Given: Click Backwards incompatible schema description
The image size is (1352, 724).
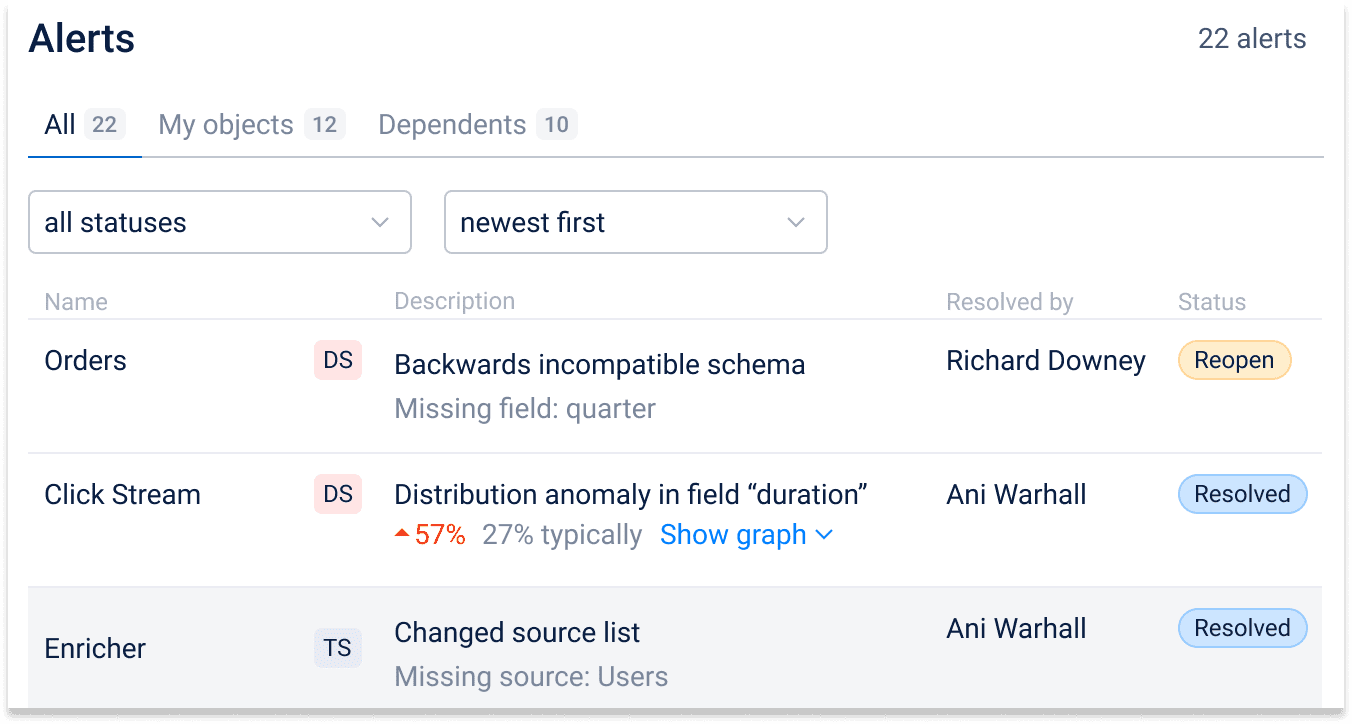Looking at the screenshot, I should [600, 364].
